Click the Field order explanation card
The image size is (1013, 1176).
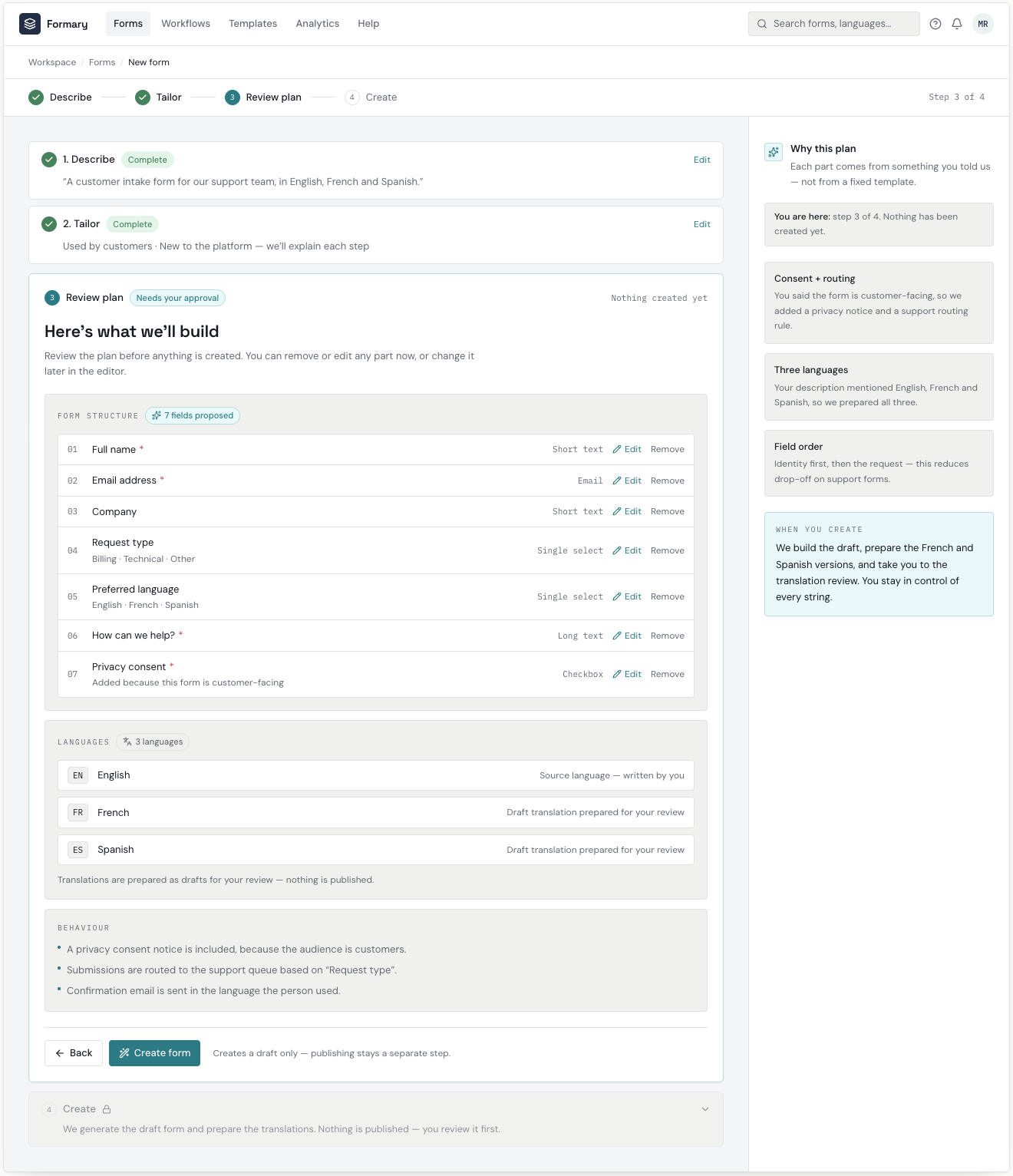(x=879, y=463)
